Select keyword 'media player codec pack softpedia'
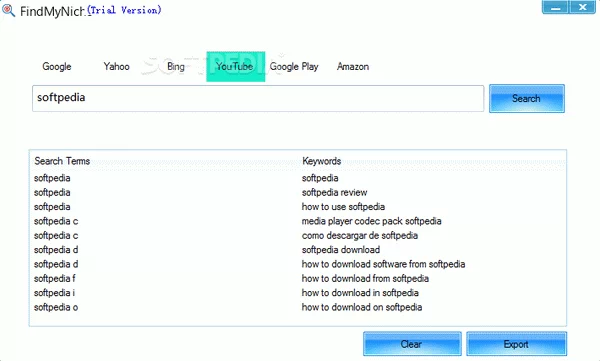Viewport: 600px width, 361px height. pyautogui.click(x=372, y=221)
